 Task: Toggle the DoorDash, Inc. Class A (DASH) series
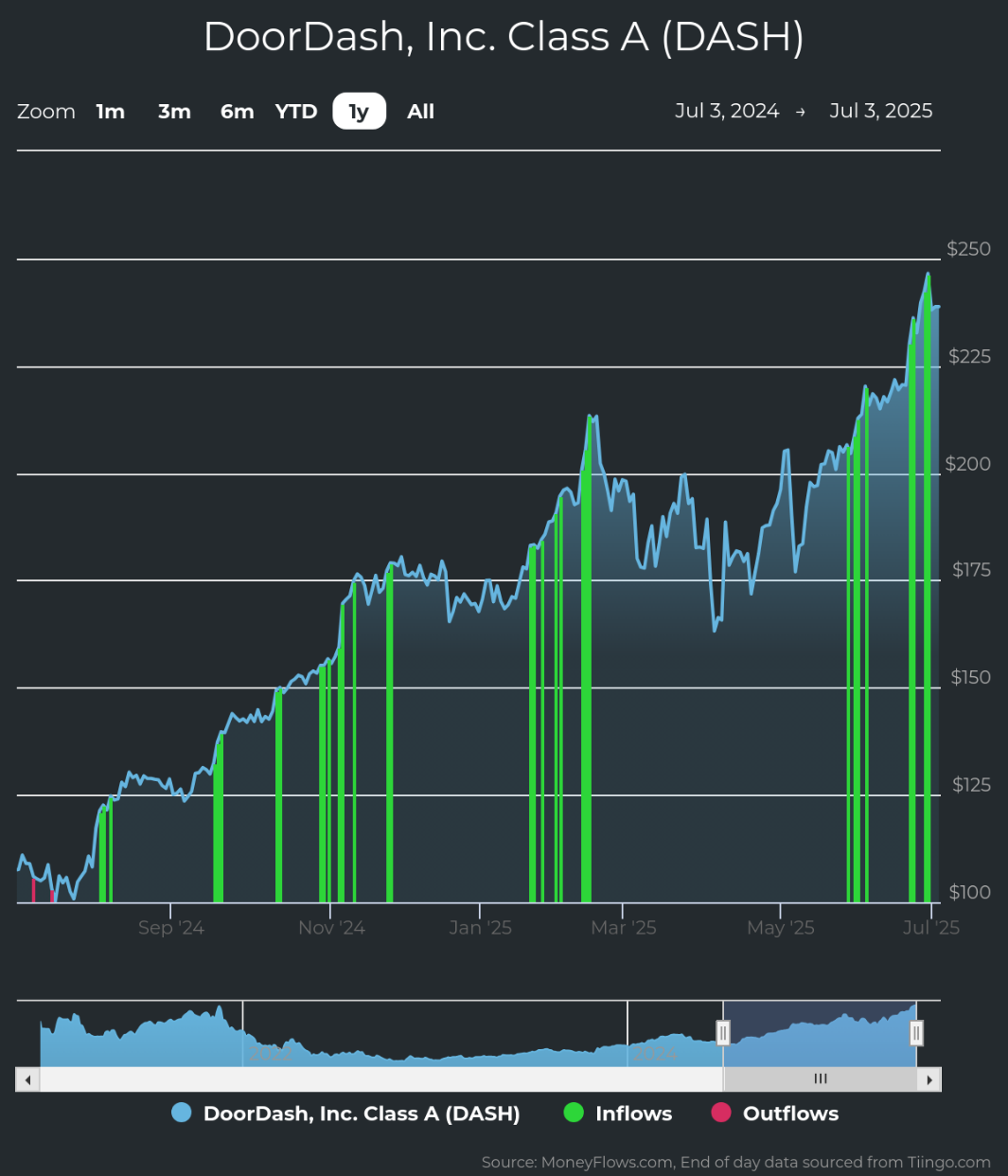(345, 1114)
